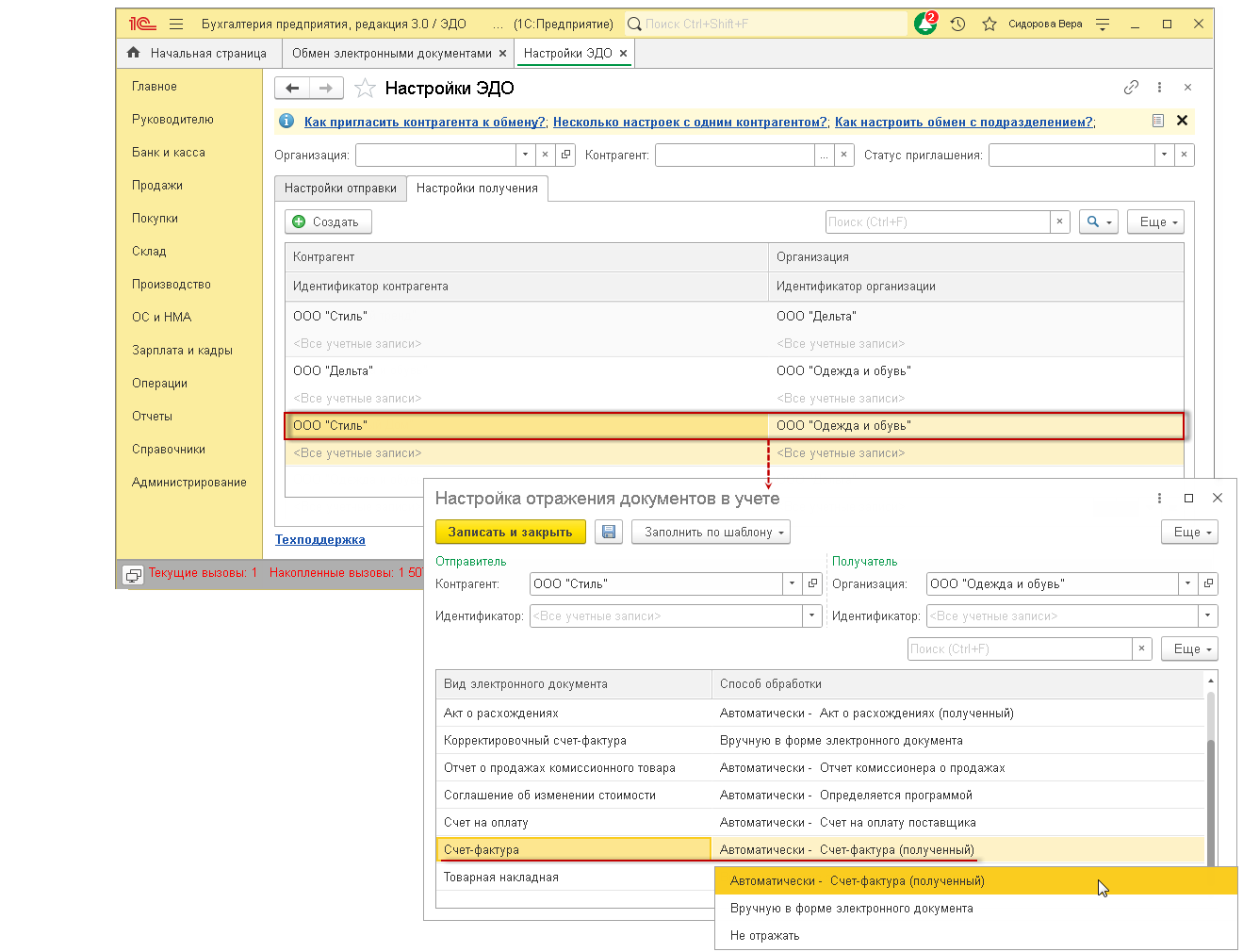Open three-dot menu in Настройка отражения dialog
Viewport: 1243px width, 952px height.
pyautogui.click(x=1159, y=498)
